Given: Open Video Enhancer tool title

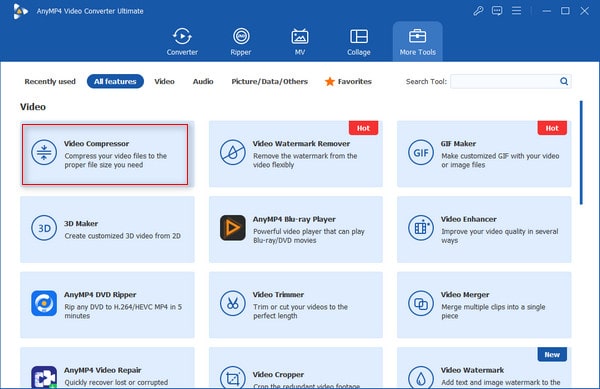Looking at the screenshot, I should 469,219.
